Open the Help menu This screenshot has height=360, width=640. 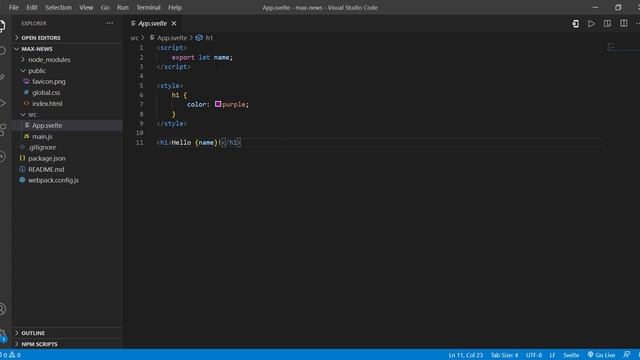(x=175, y=7)
